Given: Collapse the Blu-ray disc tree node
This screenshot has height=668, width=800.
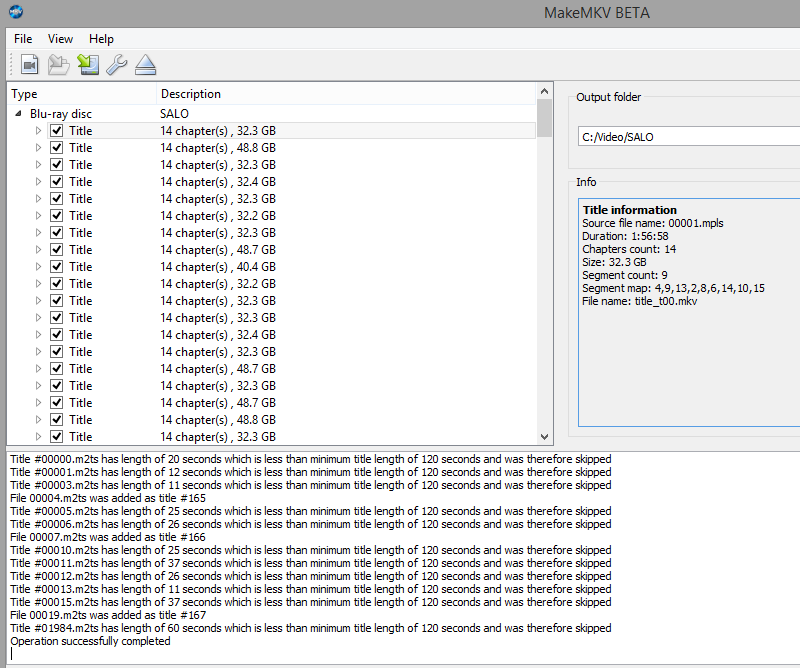Looking at the screenshot, I should coord(19,114).
